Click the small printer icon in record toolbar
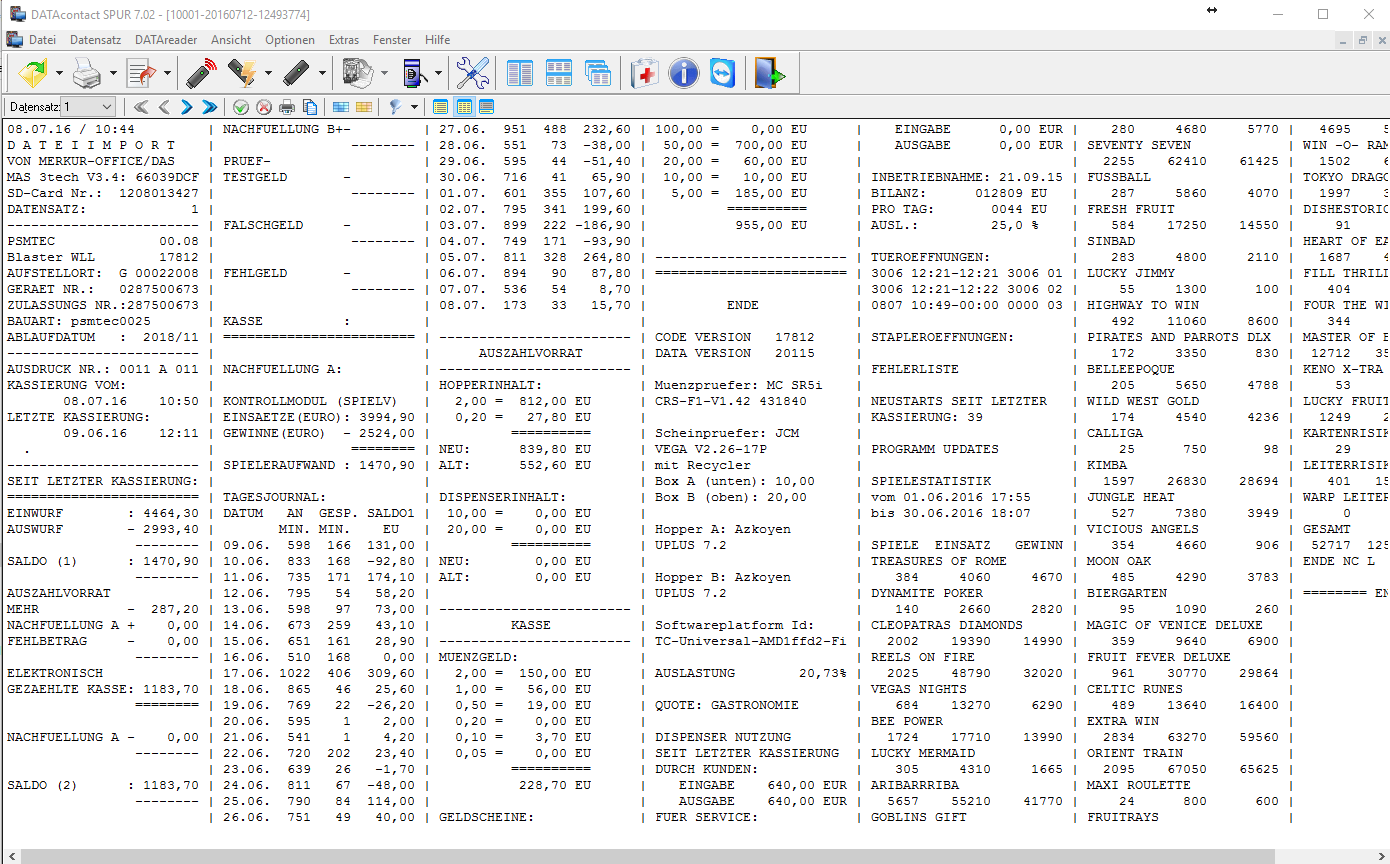The height and width of the screenshot is (864, 1390). click(x=287, y=107)
